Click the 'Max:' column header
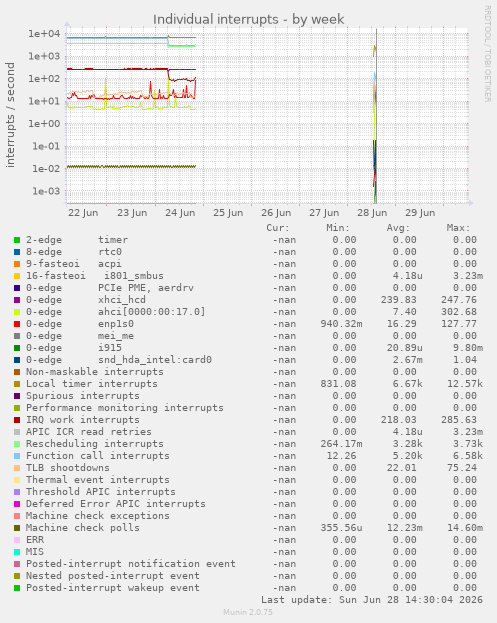Image resolution: width=497 pixels, height=623 pixels. pos(458,228)
